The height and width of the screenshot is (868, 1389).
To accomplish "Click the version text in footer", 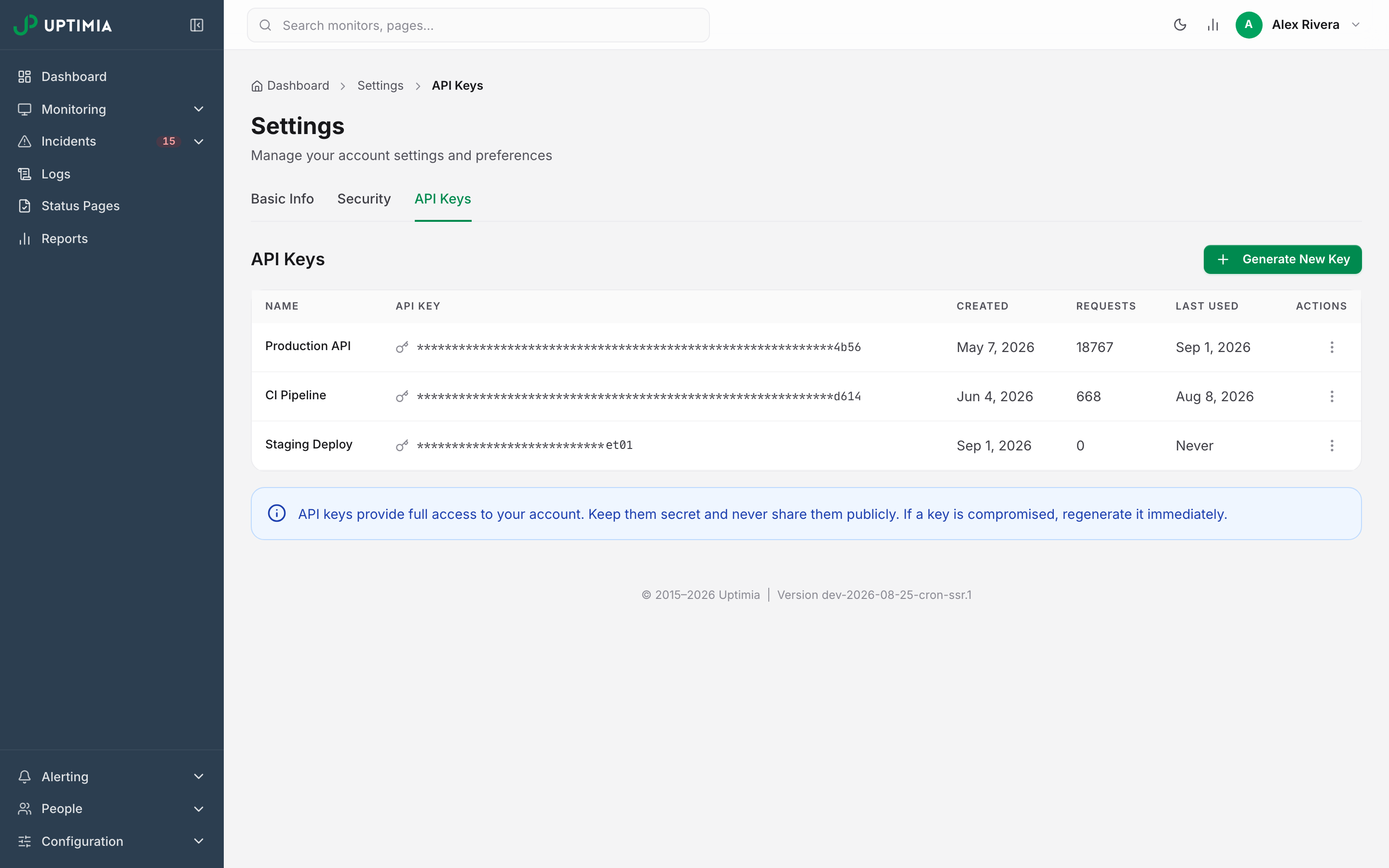I will (873, 595).
